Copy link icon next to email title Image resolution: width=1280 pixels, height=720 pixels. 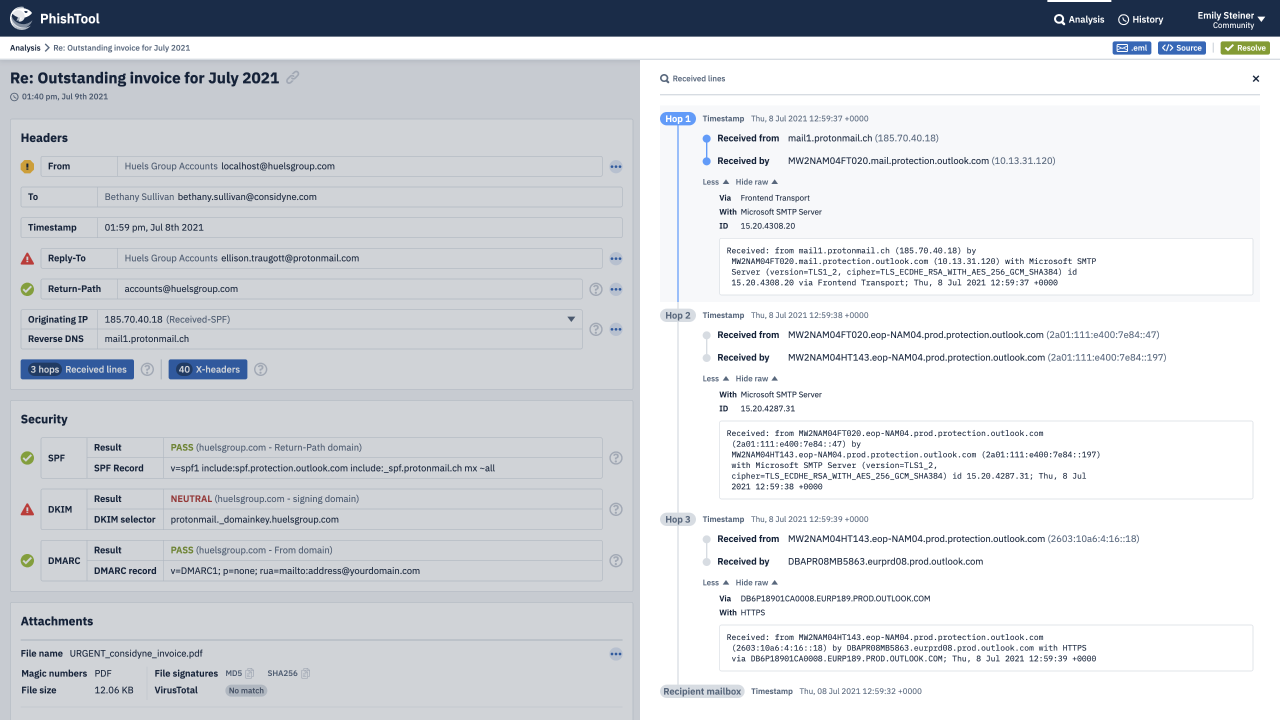click(292, 77)
